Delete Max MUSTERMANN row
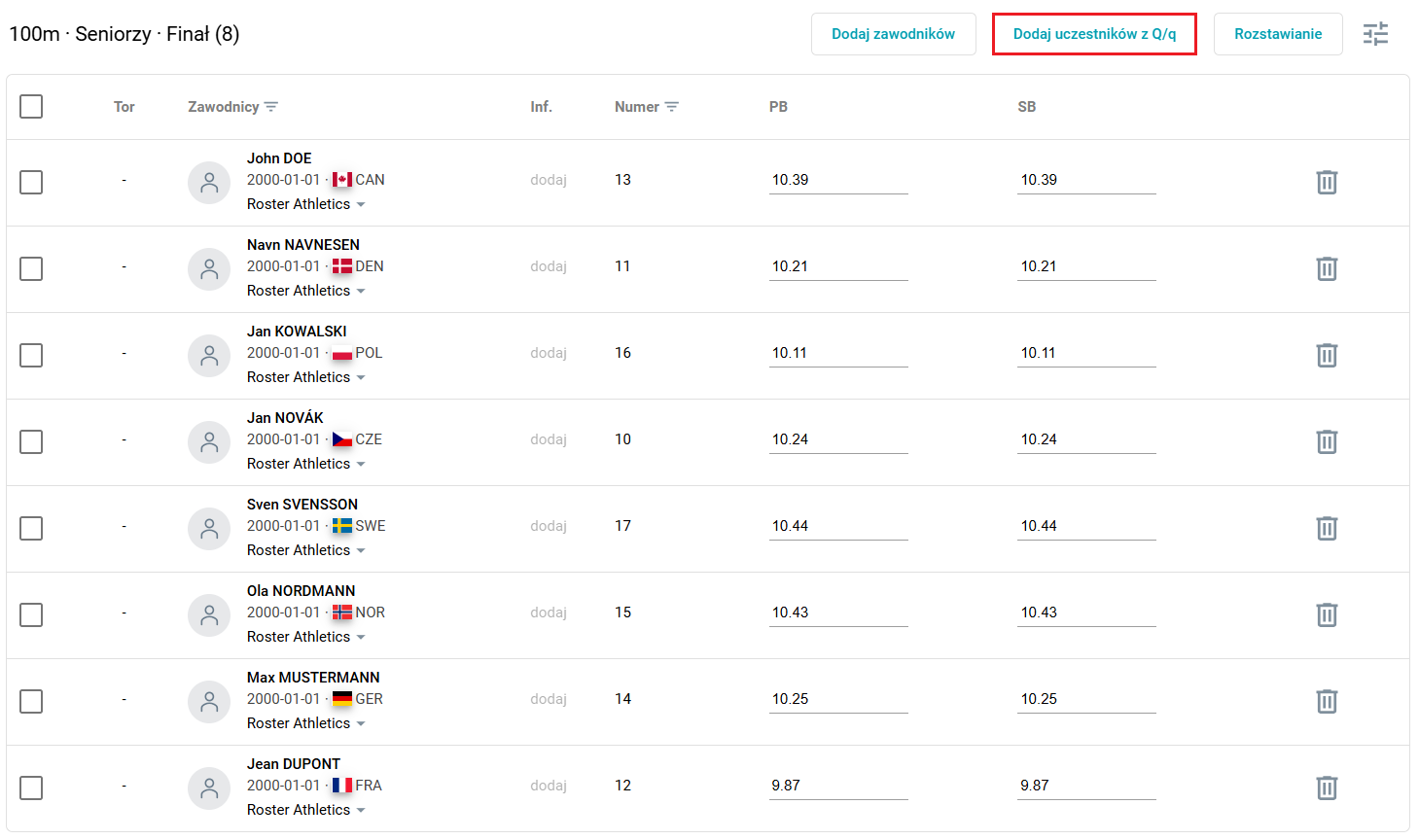The width and height of the screenshot is (1419, 840). (1327, 701)
